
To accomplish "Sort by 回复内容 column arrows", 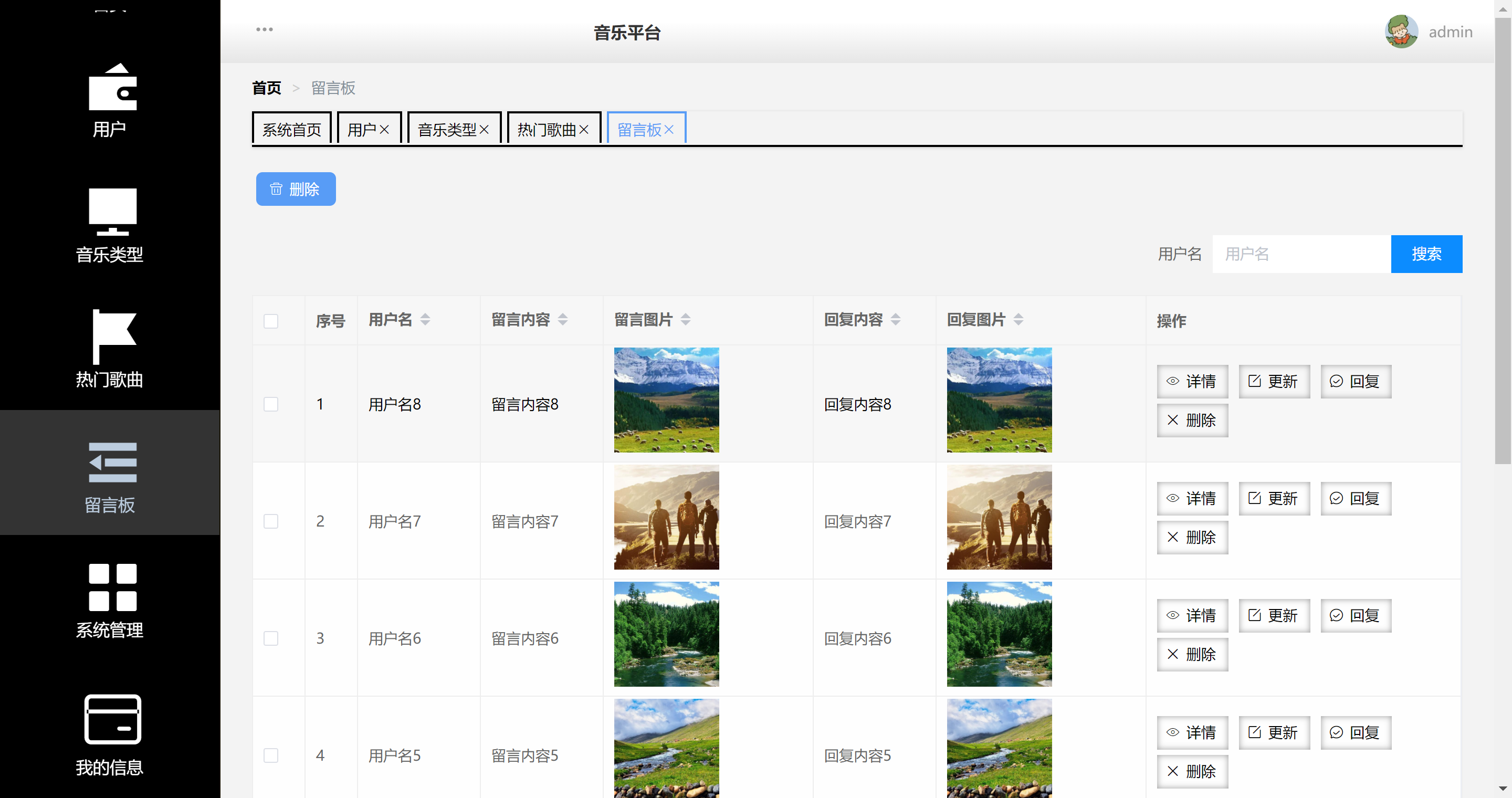I will click(x=896, y=320).
